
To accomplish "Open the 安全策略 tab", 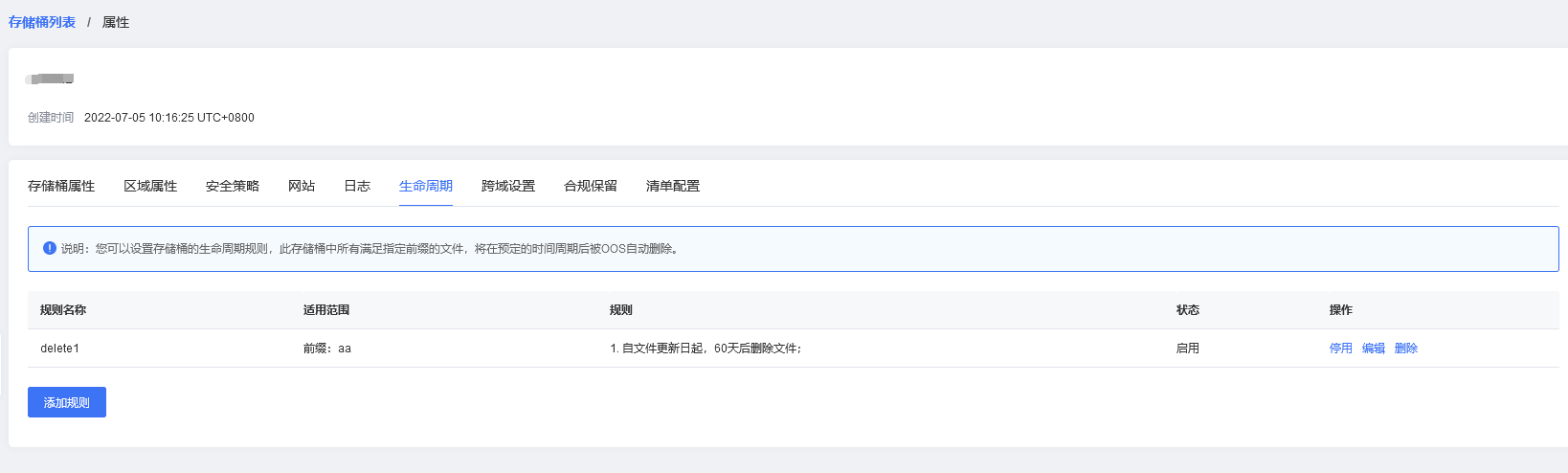I will (x=233, y=186).
